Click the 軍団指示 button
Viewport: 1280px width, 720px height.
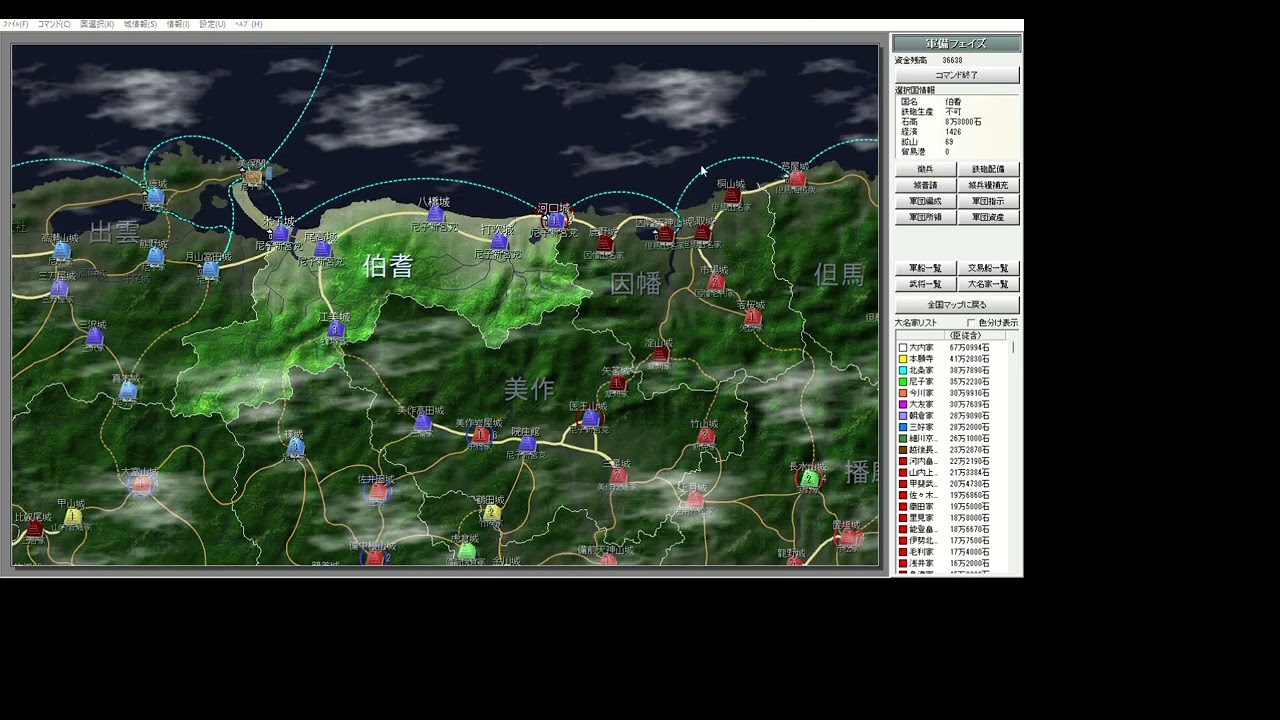tap(988, 201)
